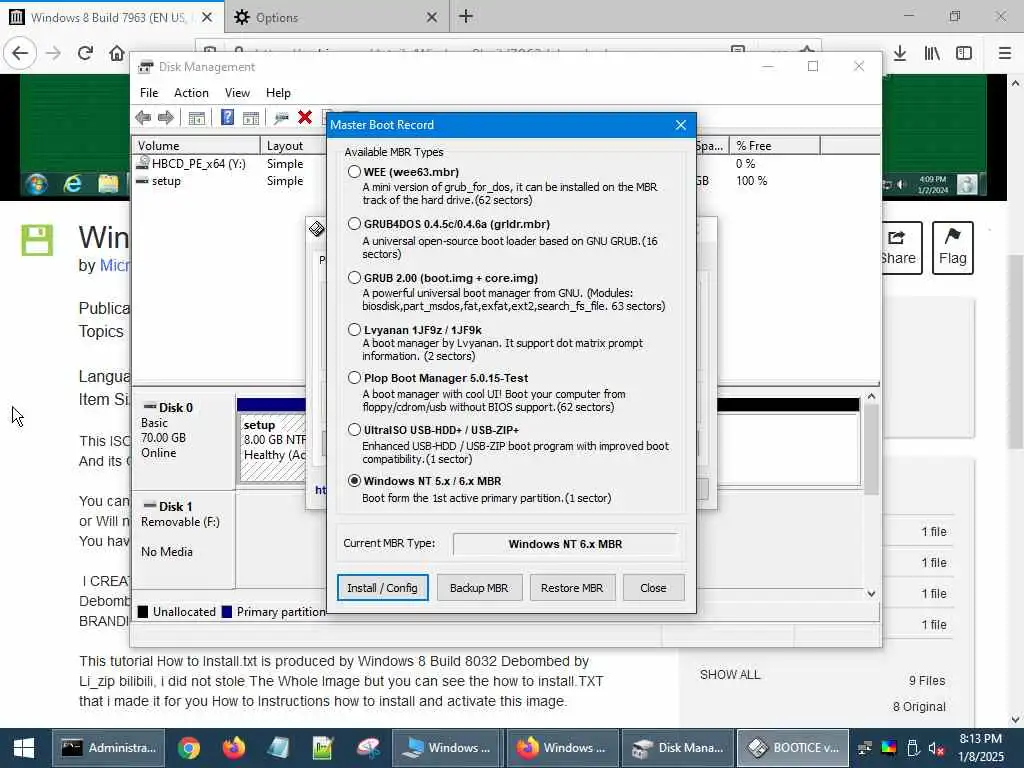Switch to BOOTICE taskbar button
The width and height of the screenshot is (1024, 768).
[x=793, y=748]
